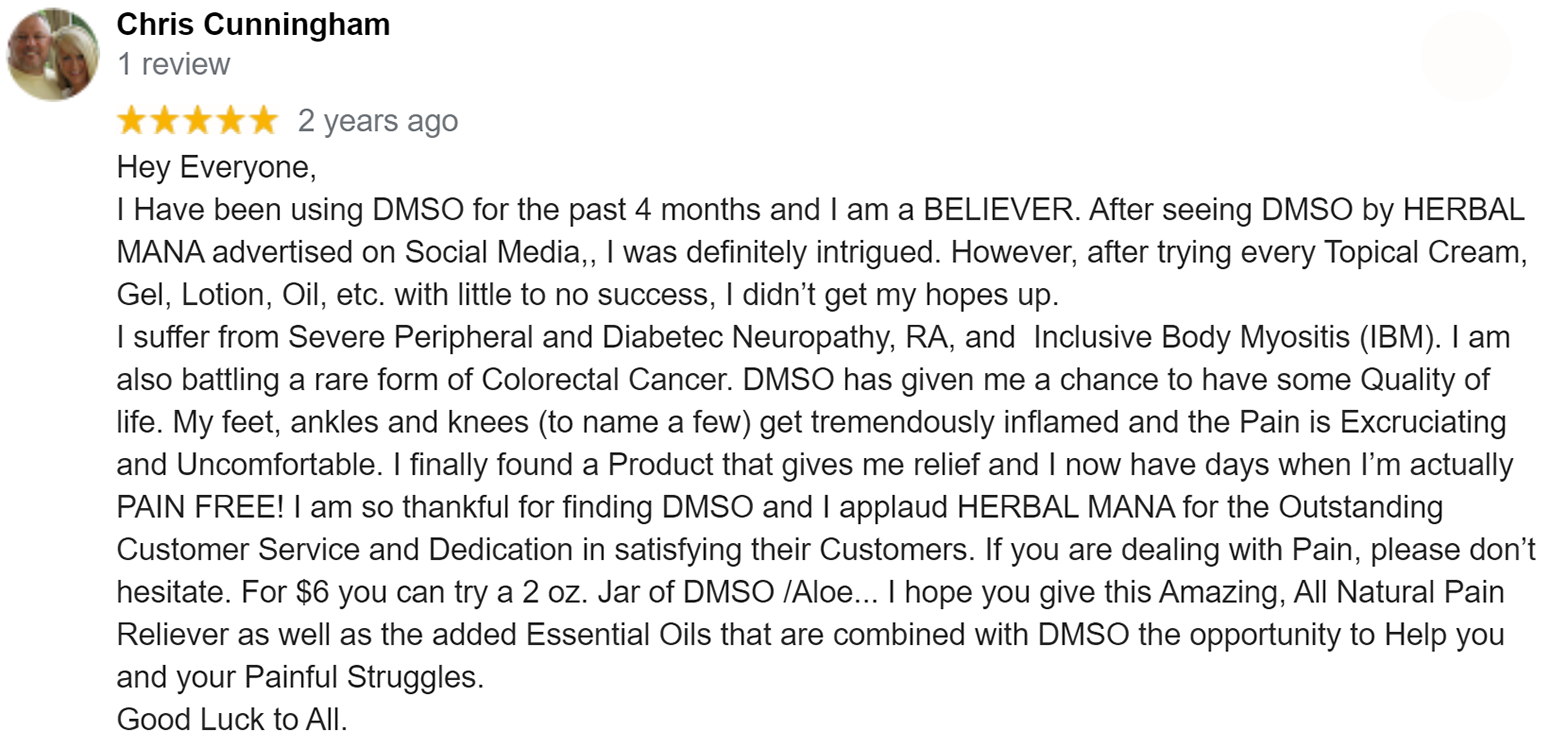Click the second gold rating star
The height and width of the screenshot is (748, 1550).
[x=165, y=121]
